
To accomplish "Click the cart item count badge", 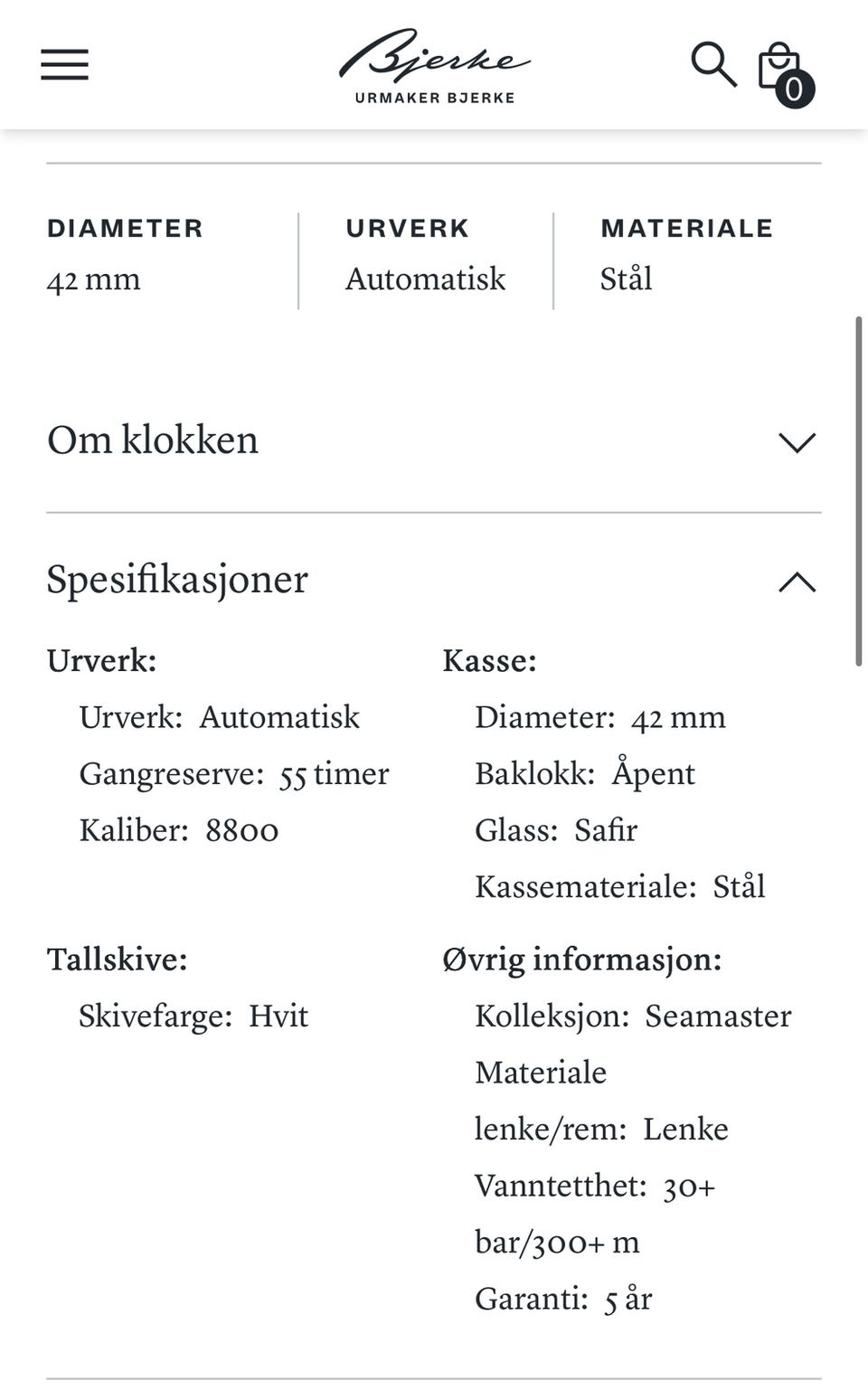I will [795, 89].
